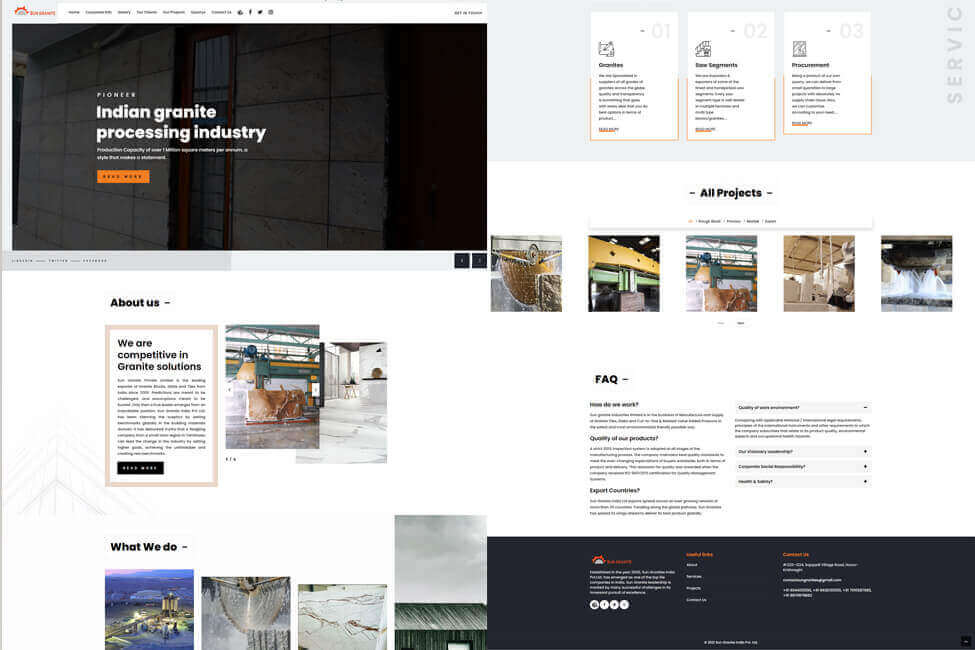Screen dimensions: 975x650
Task: Click the Facebook circle icon in the footer
Action: coord(604,604)
